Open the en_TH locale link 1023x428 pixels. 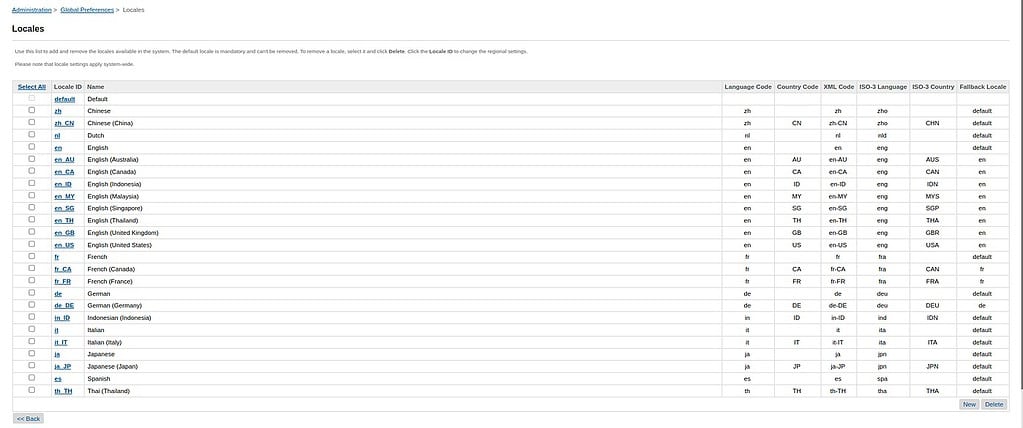pyautogui.click(x=64, y=221)
